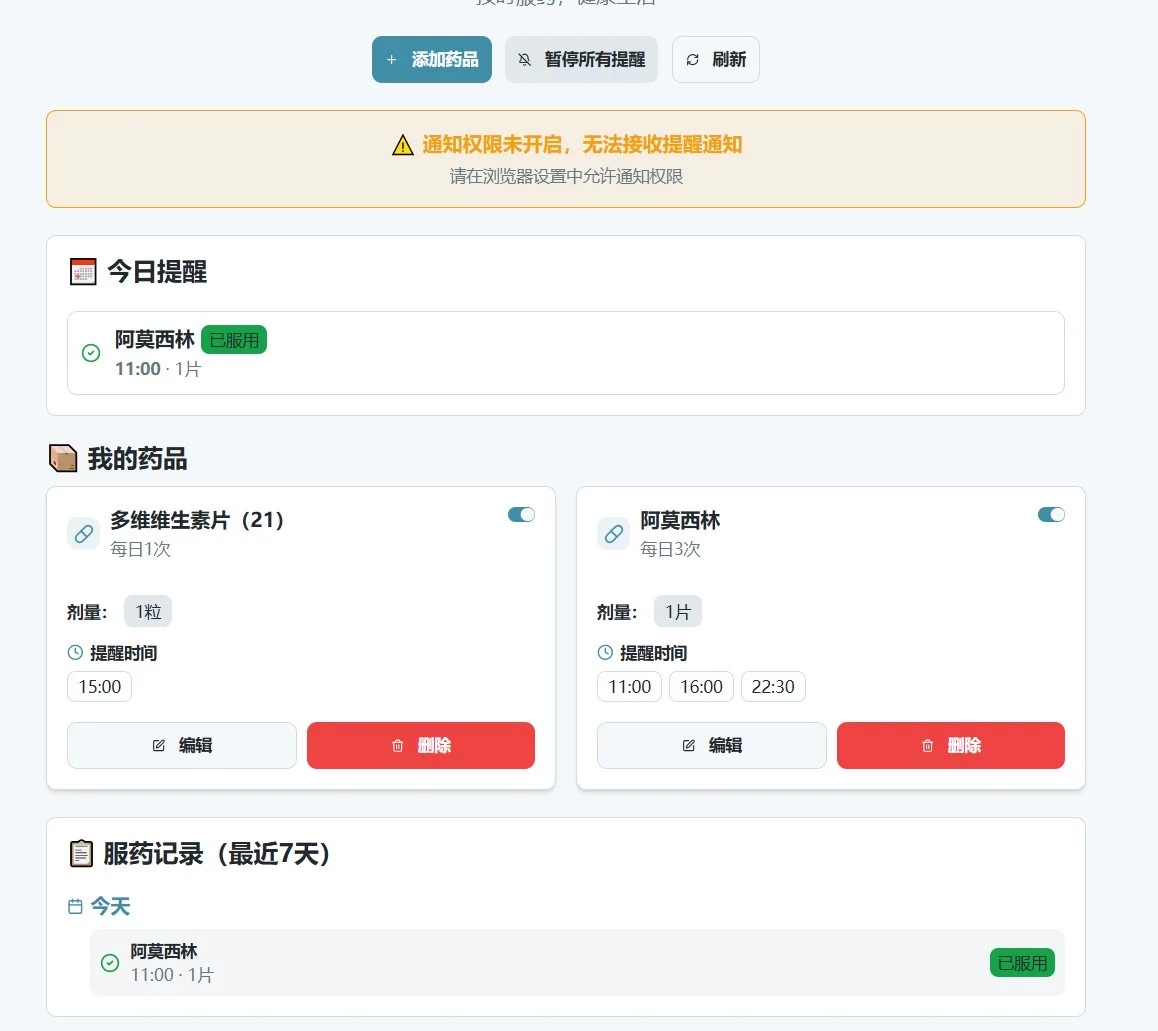Click the clock icon above the 15:00 reminder
This screenshot has width=1158, height=1031.
[x=75, y=652]
